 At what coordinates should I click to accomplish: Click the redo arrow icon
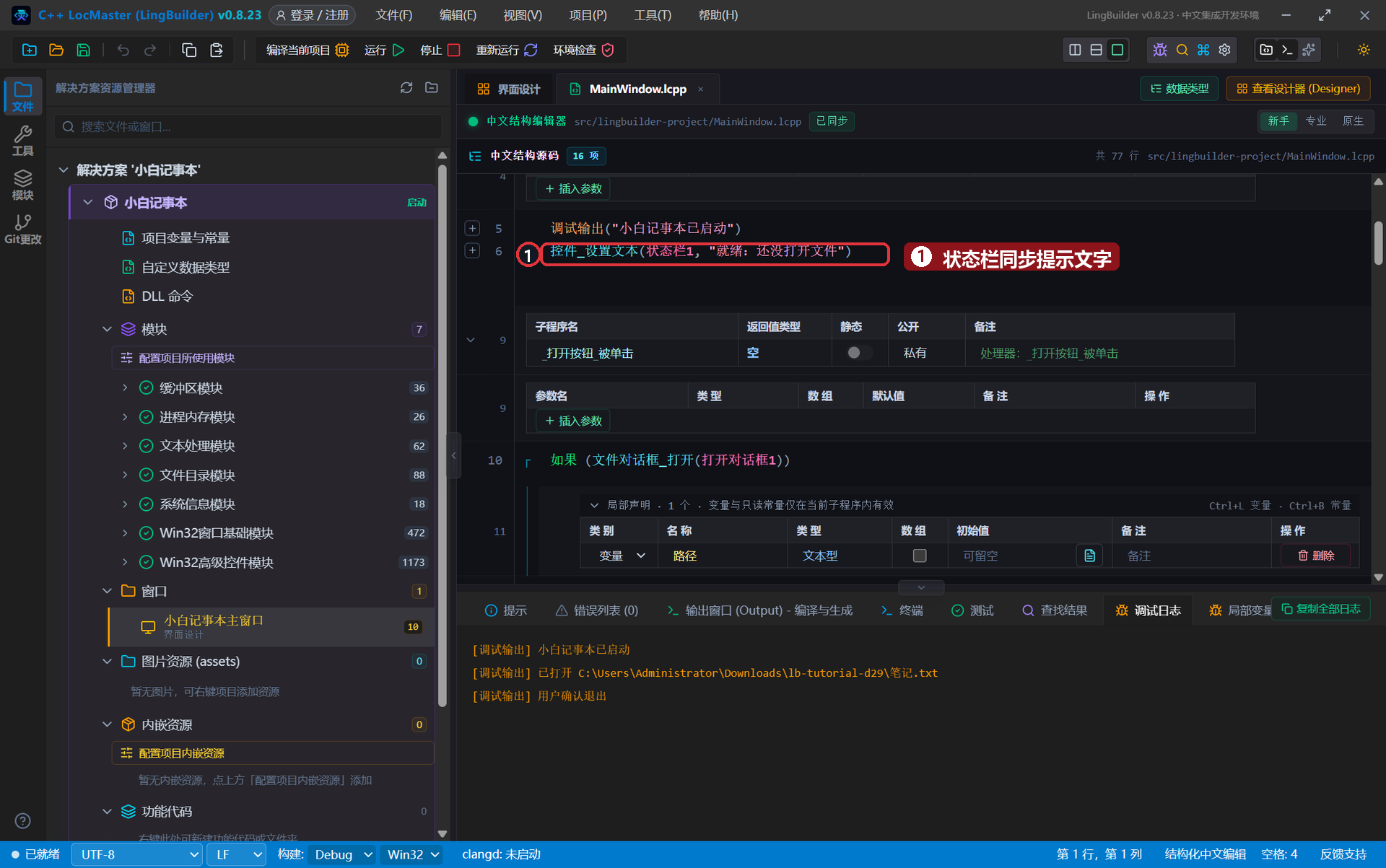click(150, 50)
